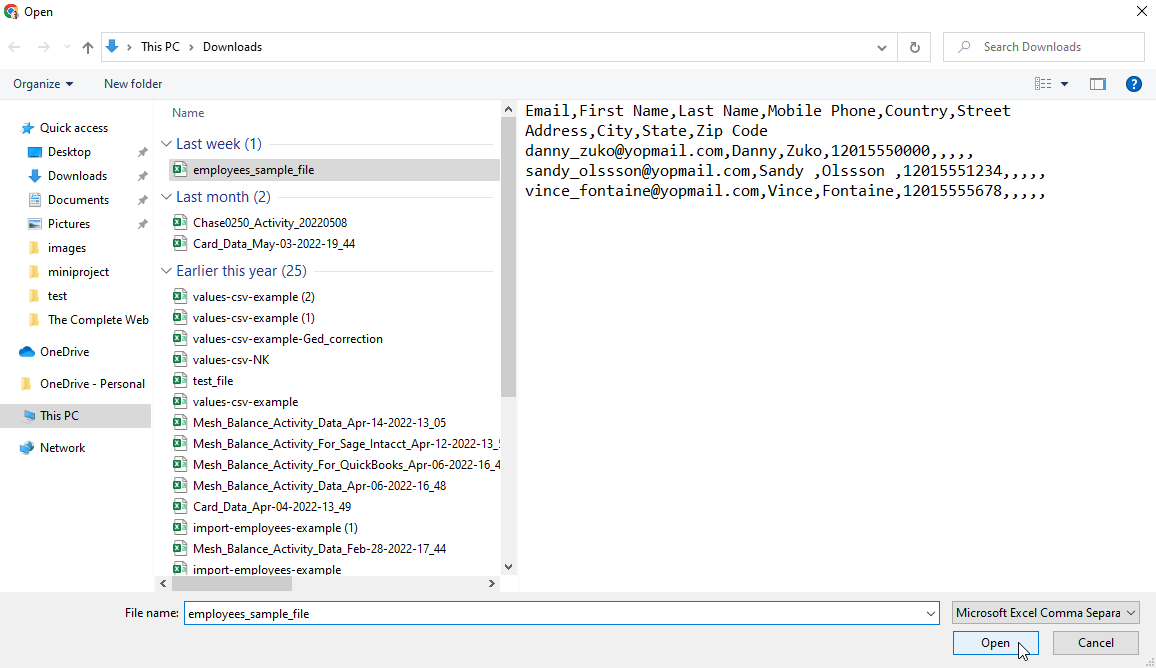Open the Organize menu
1156x668 pixels.
[43, 84]
